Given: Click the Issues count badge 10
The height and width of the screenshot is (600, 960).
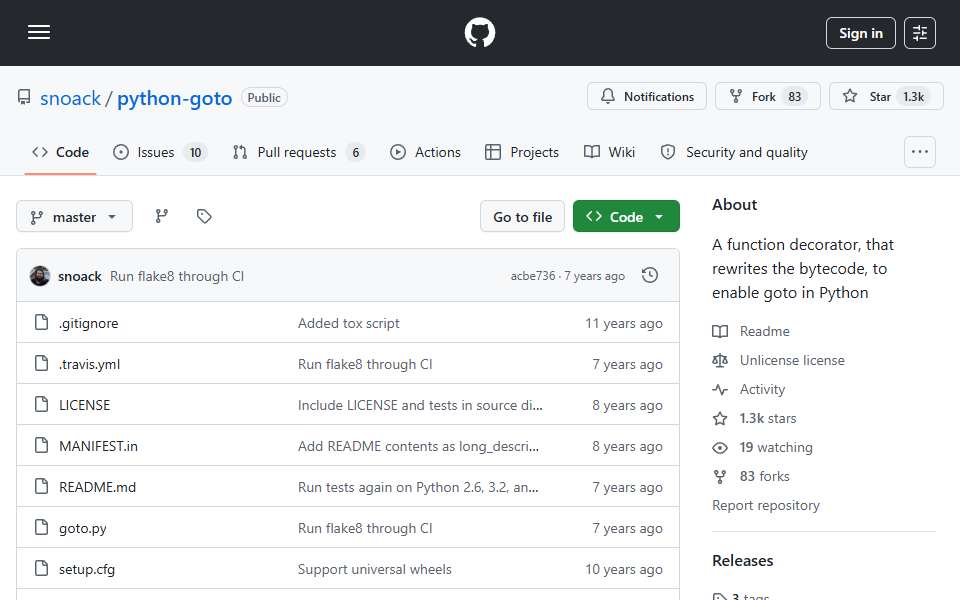Looking at the screenshot, I should pos(195,152).
